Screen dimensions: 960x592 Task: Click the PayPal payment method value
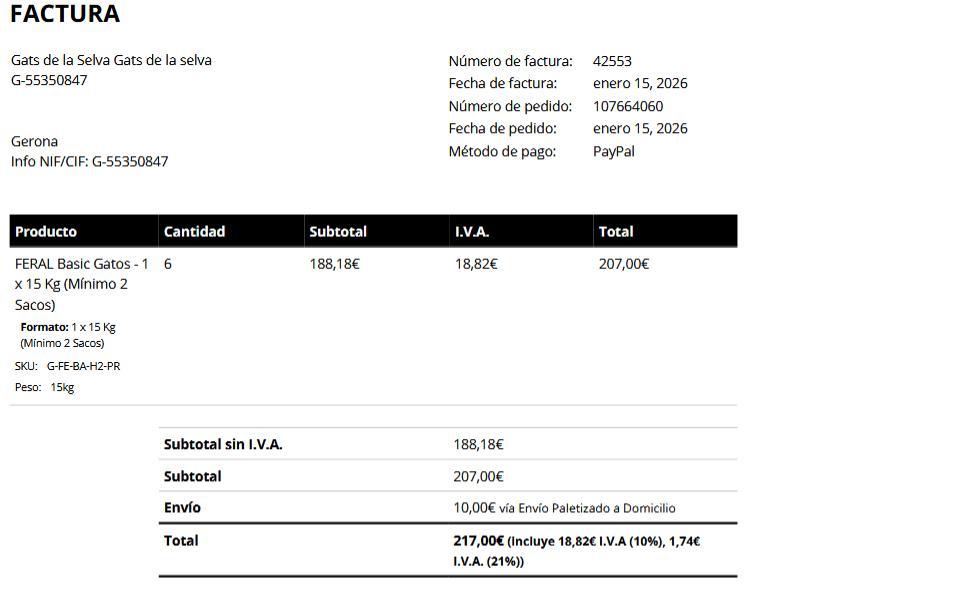pos(613,151)
